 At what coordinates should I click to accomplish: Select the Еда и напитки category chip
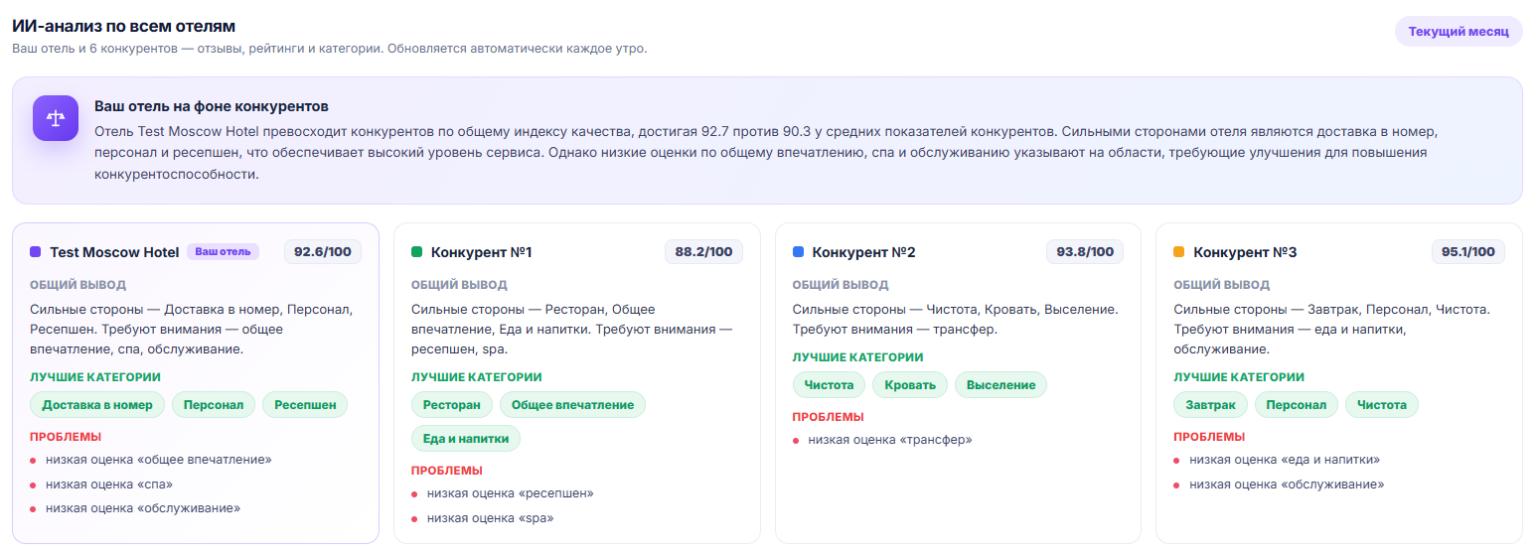[x=466, y=438]
